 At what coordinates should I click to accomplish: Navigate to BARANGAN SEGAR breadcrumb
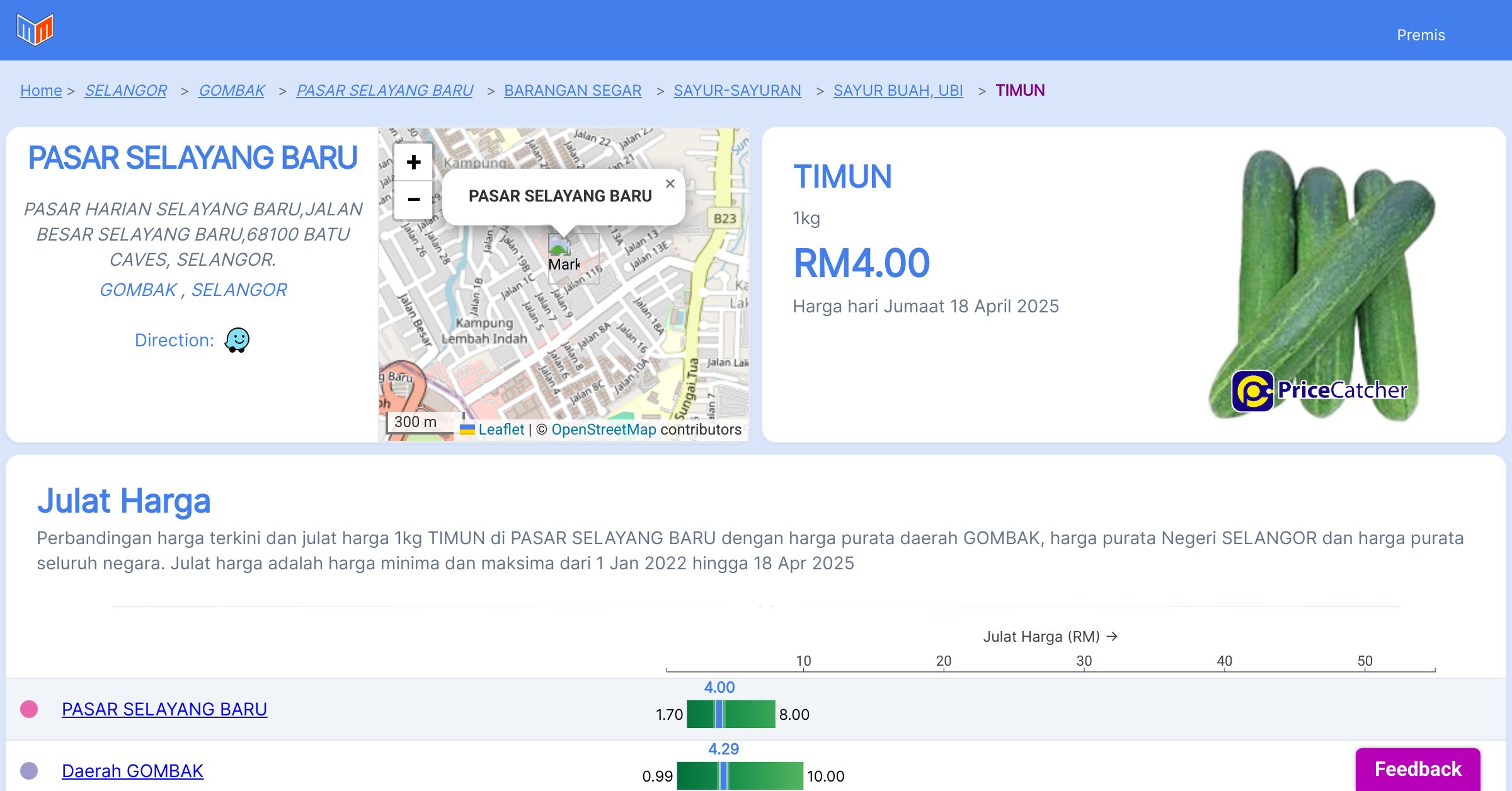click(x=573, y=91)
